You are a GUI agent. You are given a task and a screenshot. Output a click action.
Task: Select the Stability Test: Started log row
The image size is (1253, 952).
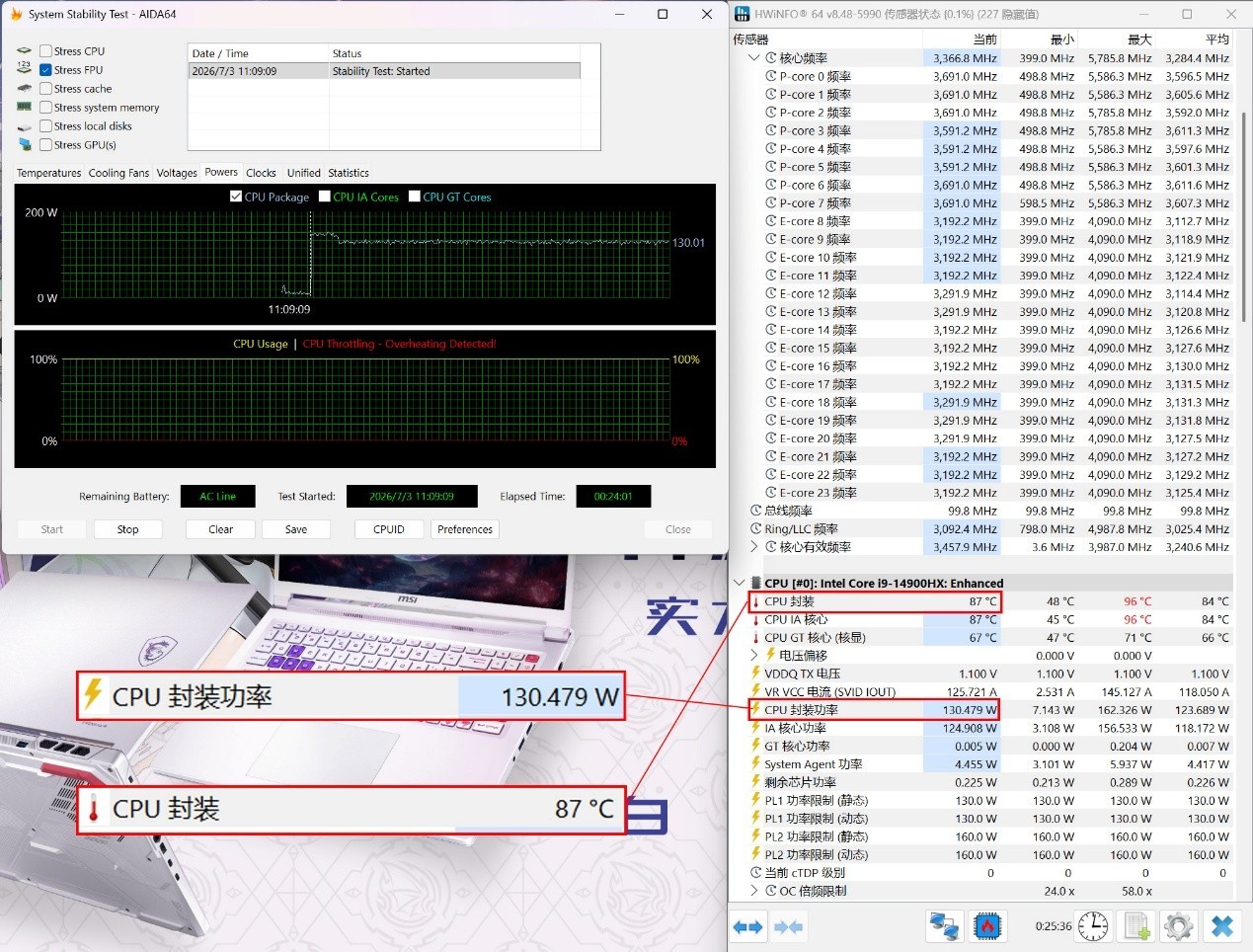coord(384,71)
